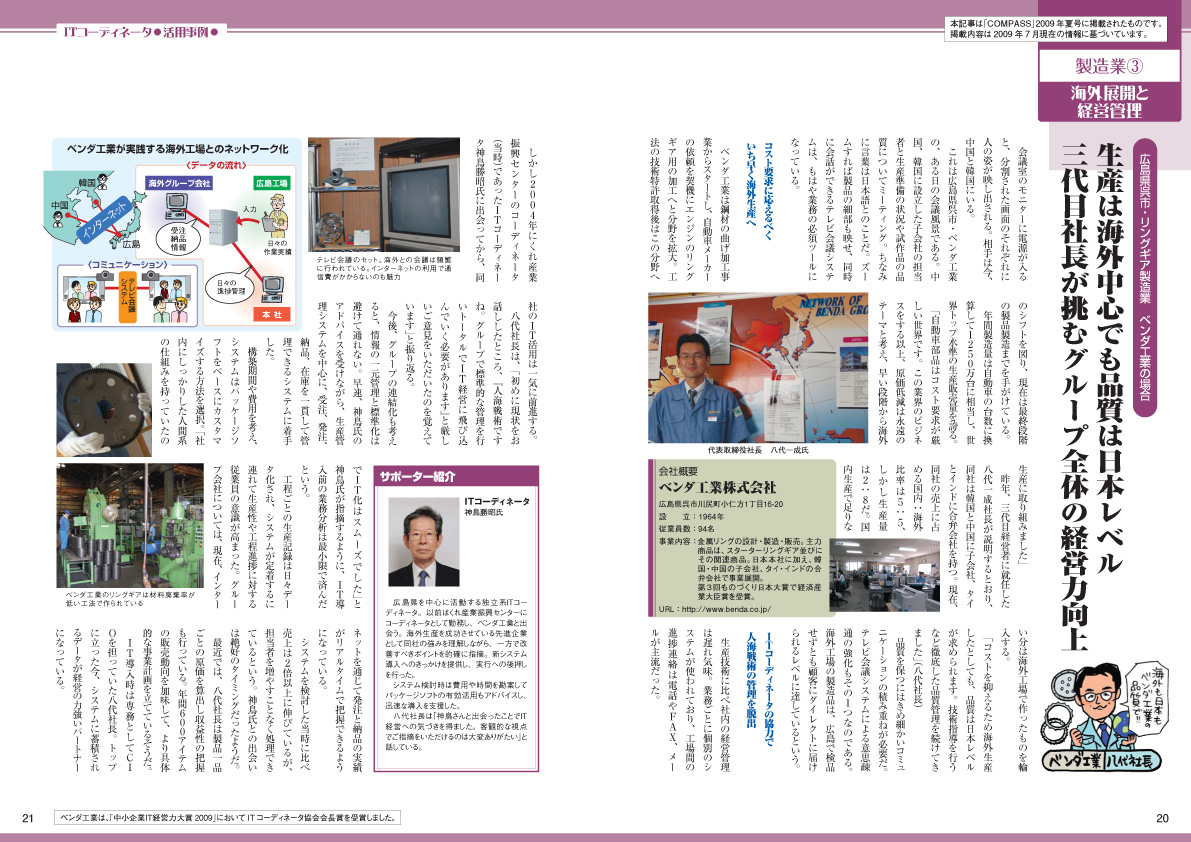
Task: Click the ITコーディネータ●活用事例● header
Action: point(141,32)
